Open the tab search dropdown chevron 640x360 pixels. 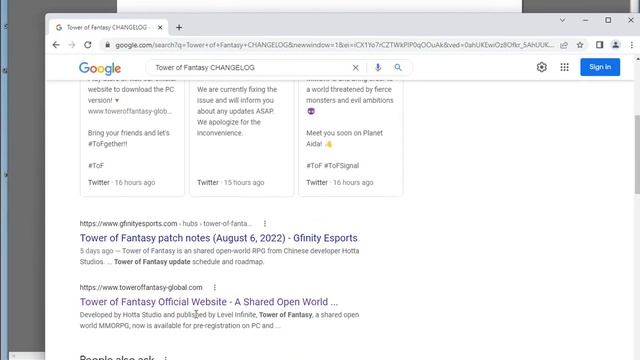(562, 20)
